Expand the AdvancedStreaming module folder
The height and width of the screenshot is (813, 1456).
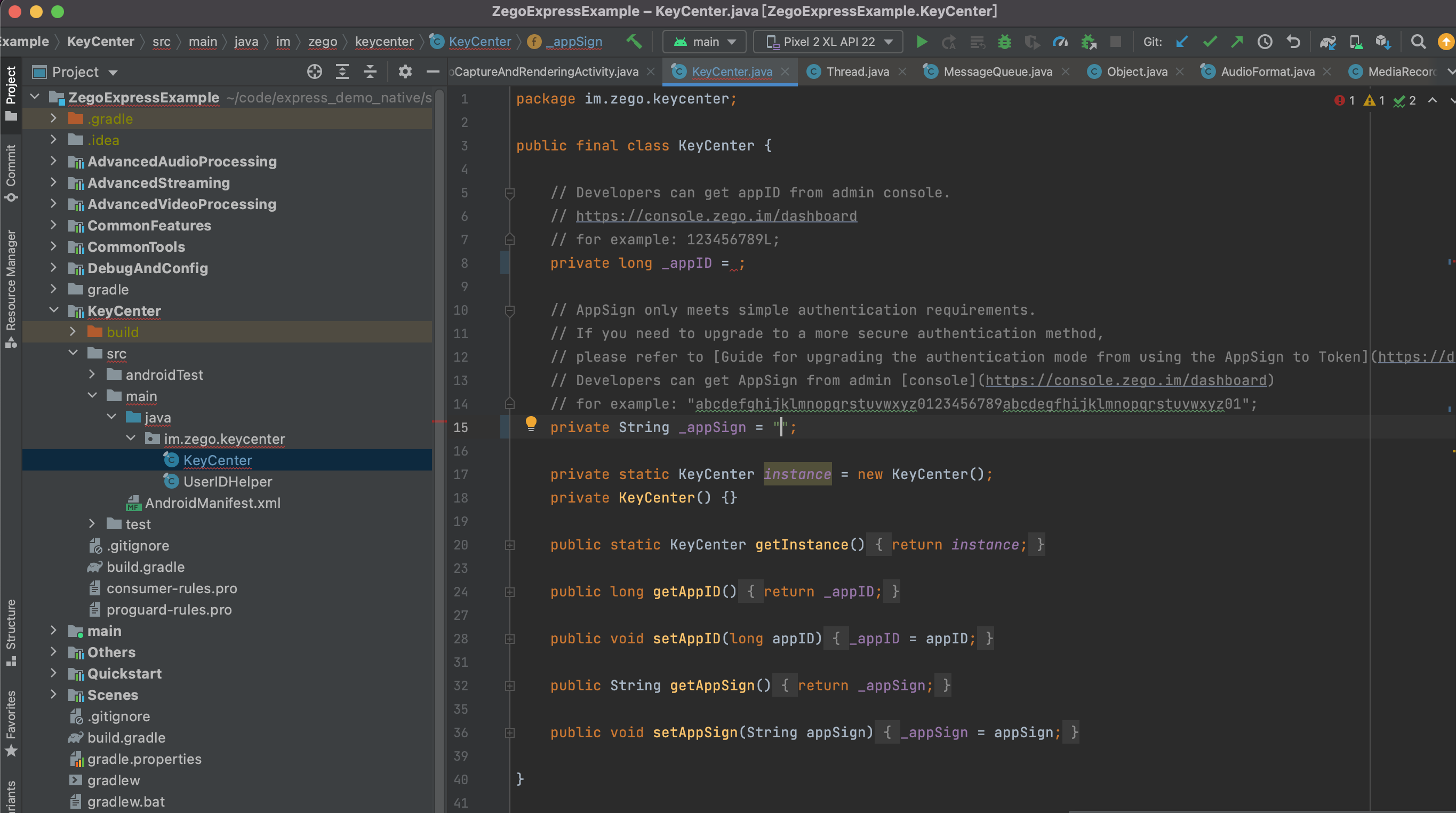(x=53, y=182)
